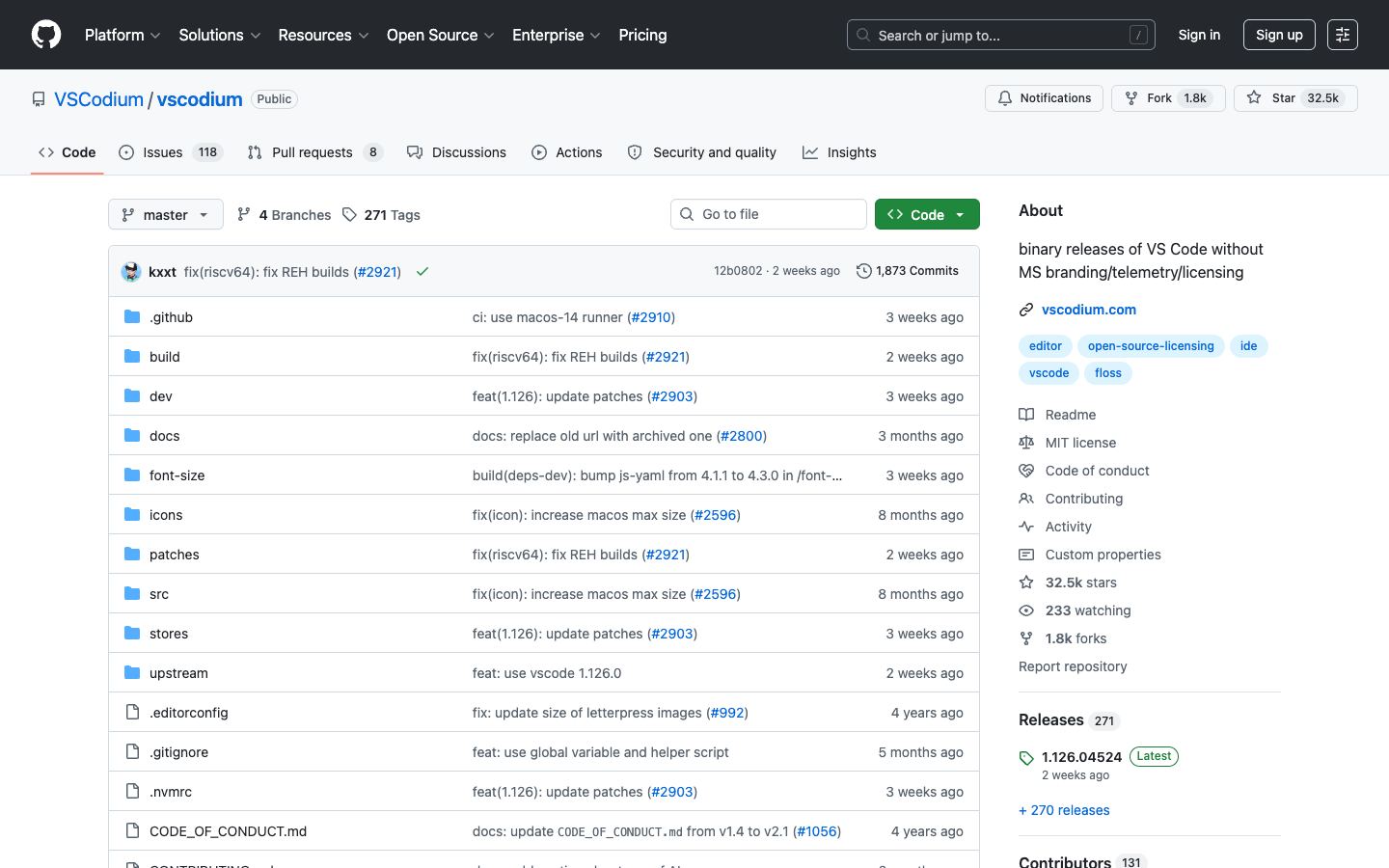
Task: Click the Search or jump to field
Action: coord(1001,35)
